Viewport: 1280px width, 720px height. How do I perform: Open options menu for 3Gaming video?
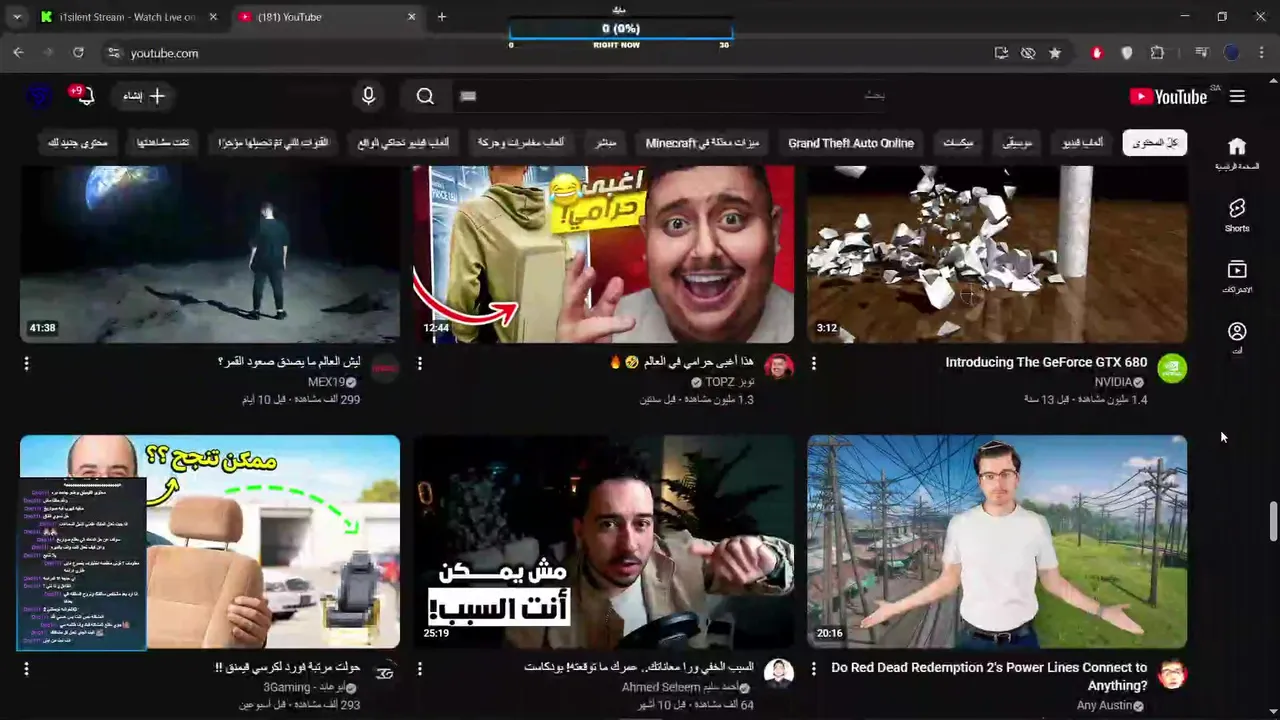[27, 668]
